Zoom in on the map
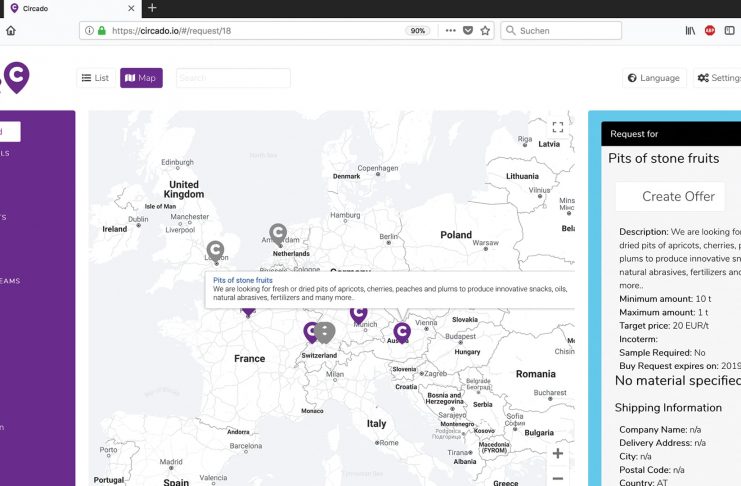741x486 pixels. pyautogui.click(x=557, y=453)
